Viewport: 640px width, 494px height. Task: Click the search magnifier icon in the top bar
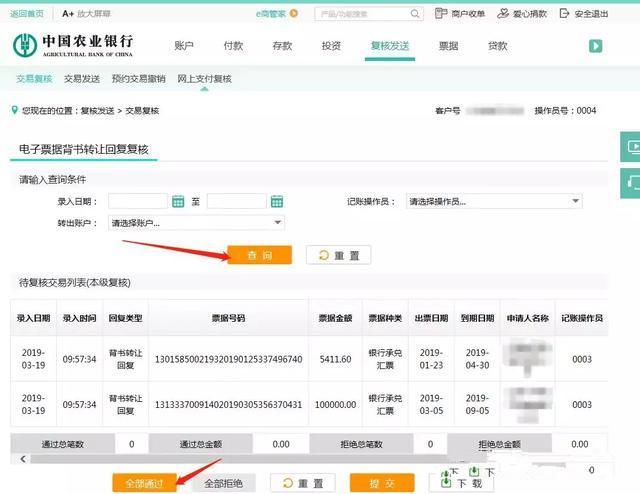[x=415, y=14]
